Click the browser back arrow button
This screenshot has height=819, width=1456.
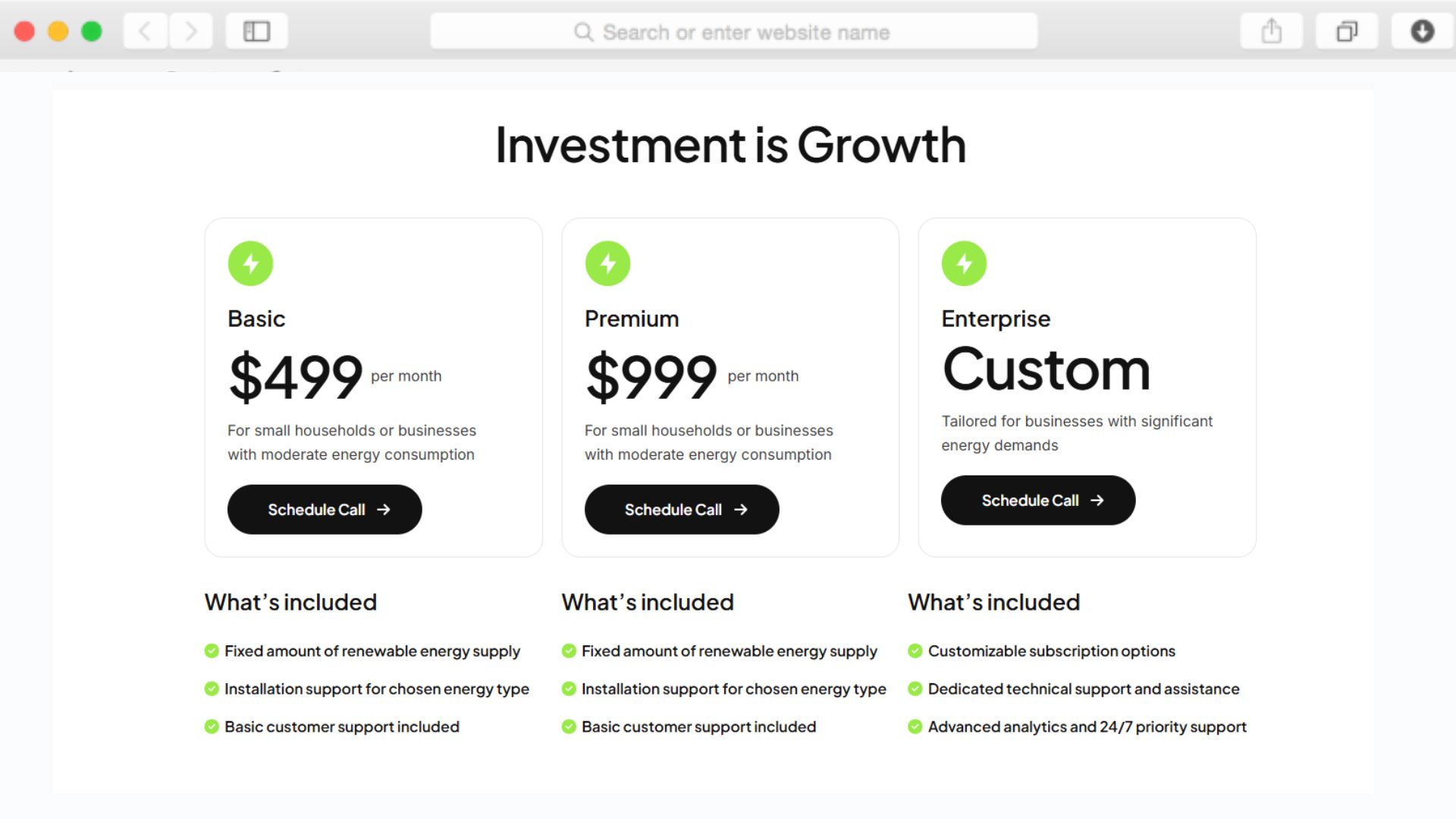145,31
